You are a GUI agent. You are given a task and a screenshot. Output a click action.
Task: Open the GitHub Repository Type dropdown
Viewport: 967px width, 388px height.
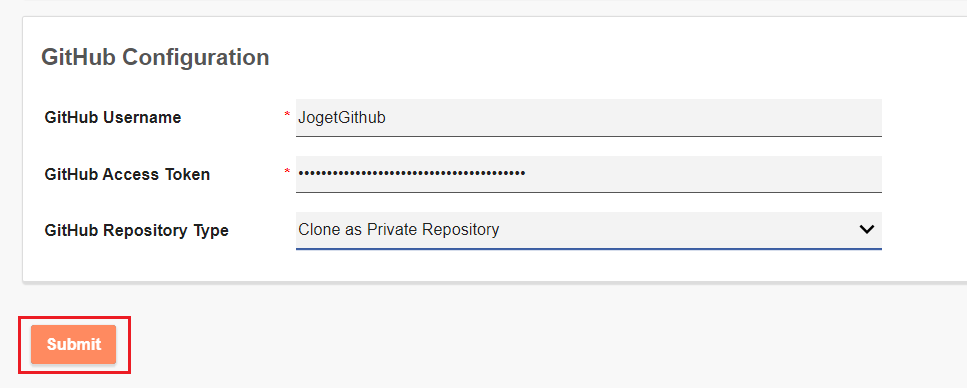coord(588,230)
